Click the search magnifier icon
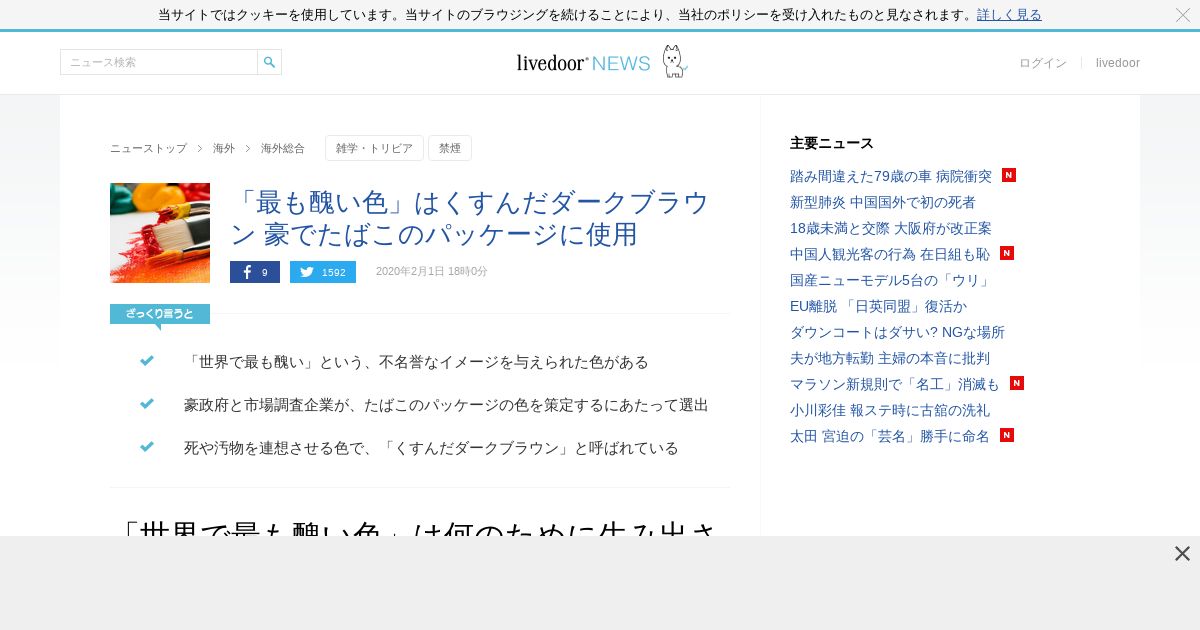Viewport: 1200px width, 630px height. click(x=269, y=62)
